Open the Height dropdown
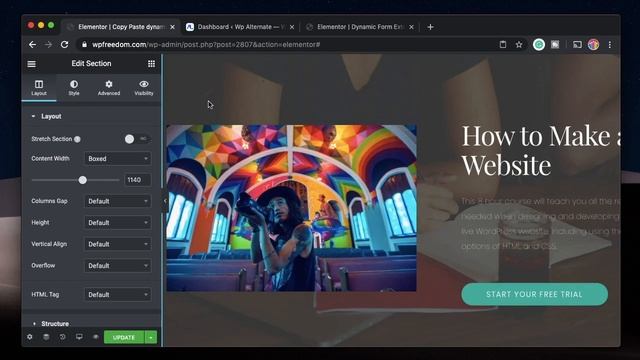Screen dimensions: 640x360 pos(118,222)
